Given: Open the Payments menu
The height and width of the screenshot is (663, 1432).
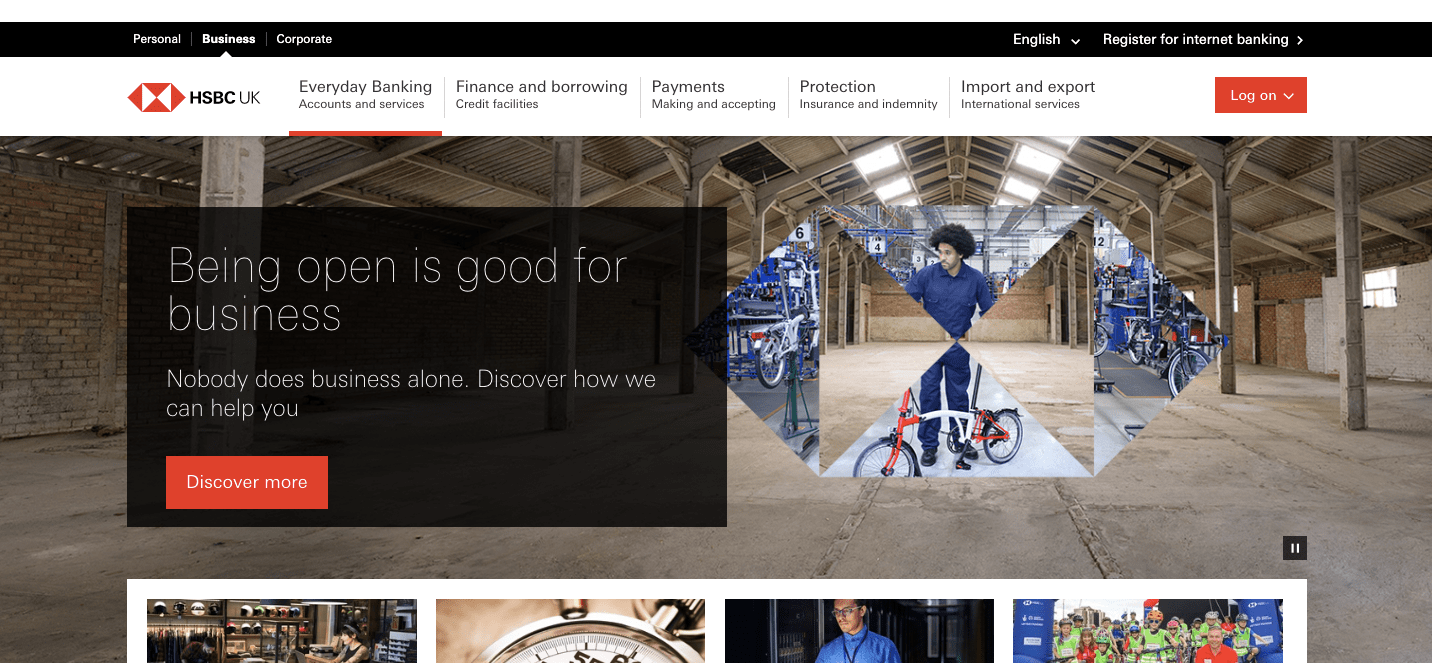Looking at the screenshot, I should (713, 95).
